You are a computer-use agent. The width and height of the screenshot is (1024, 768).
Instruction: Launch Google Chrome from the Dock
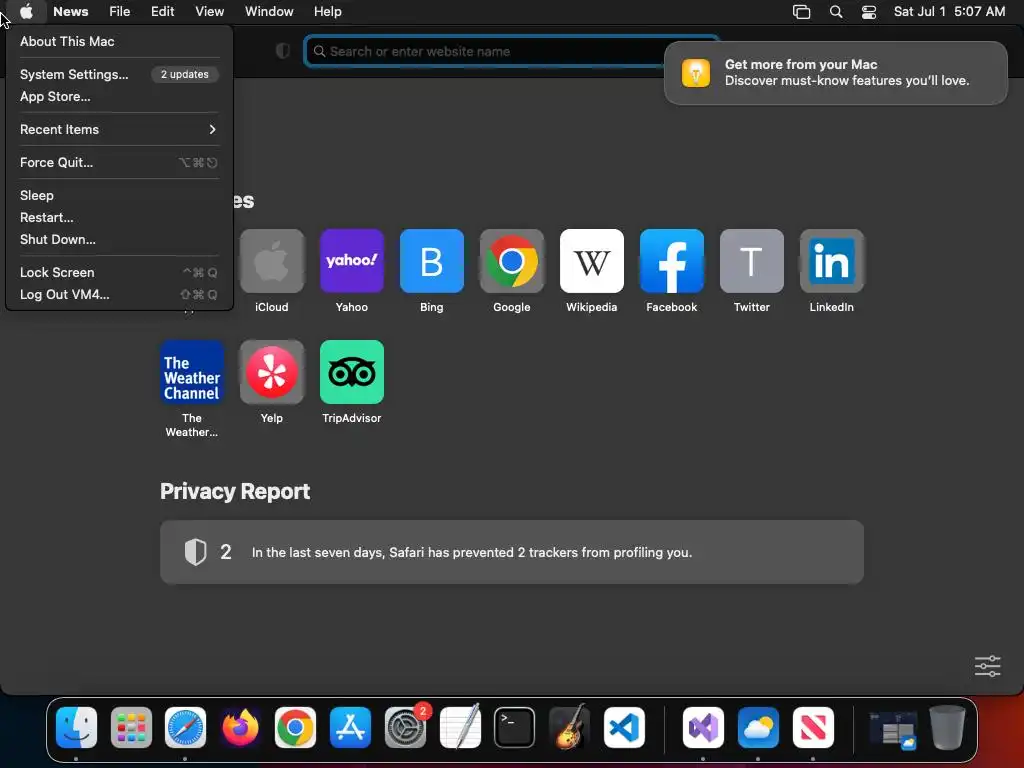[295, 728]
